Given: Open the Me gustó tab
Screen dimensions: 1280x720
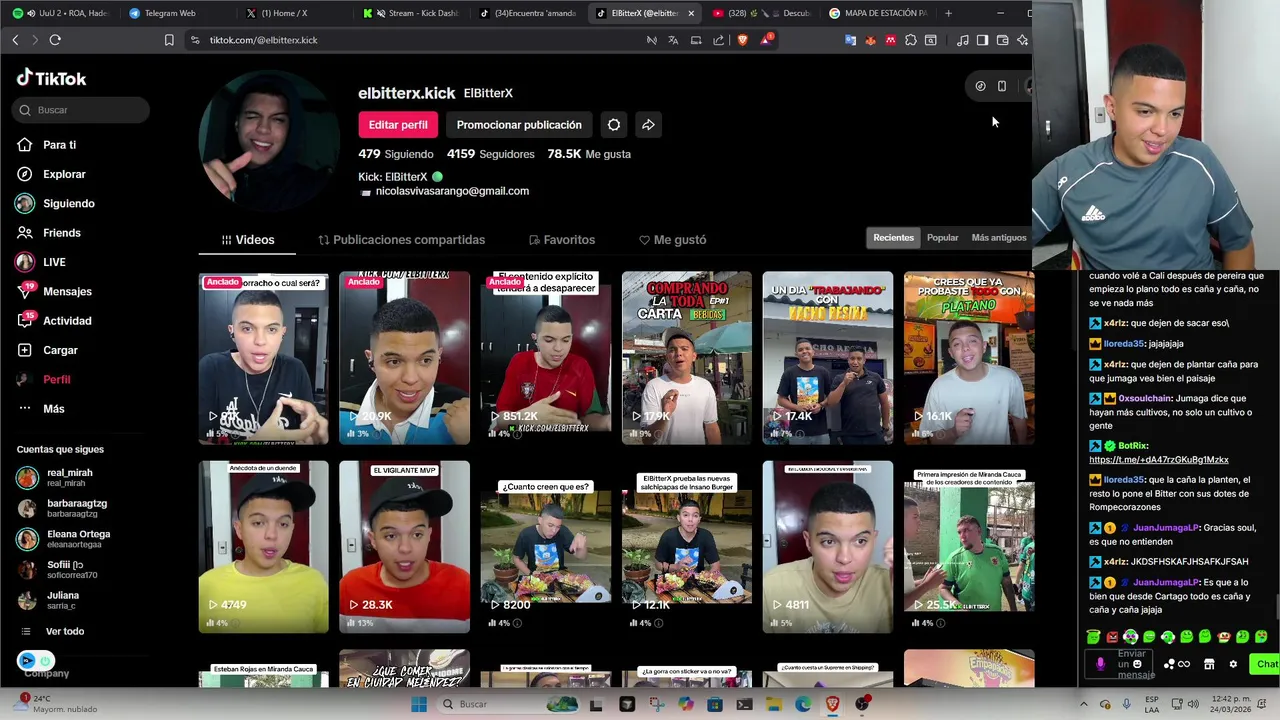Looking at the screenshot, I should coord(673,240).
